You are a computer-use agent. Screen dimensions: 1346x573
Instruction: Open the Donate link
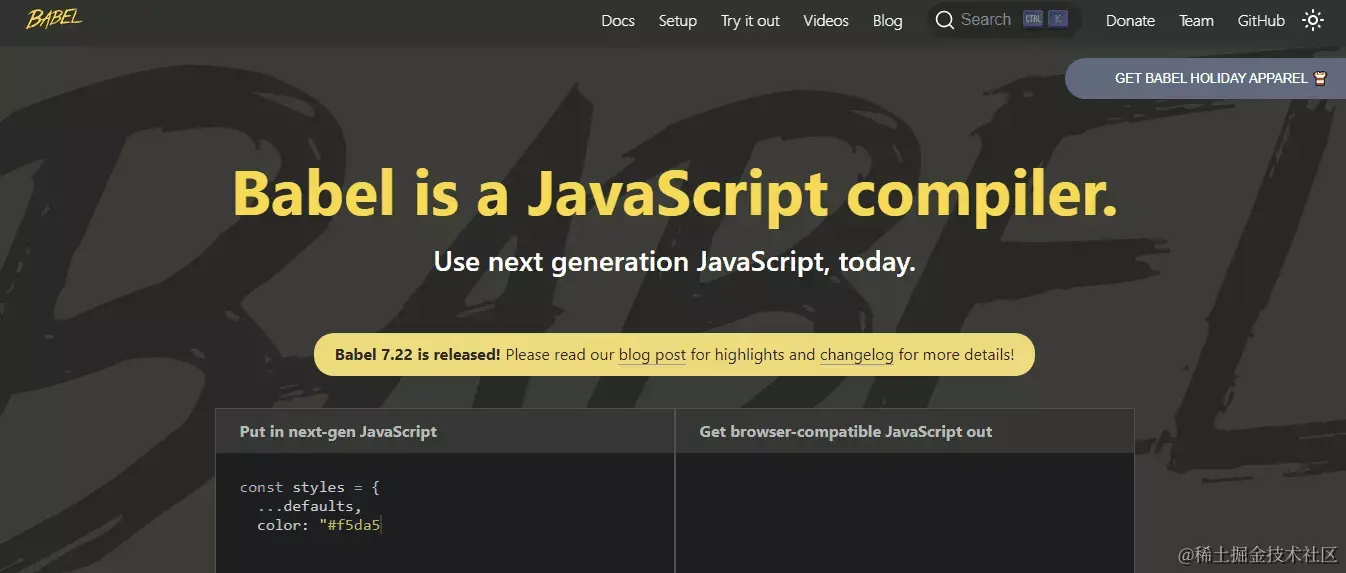click(1130, 21)
